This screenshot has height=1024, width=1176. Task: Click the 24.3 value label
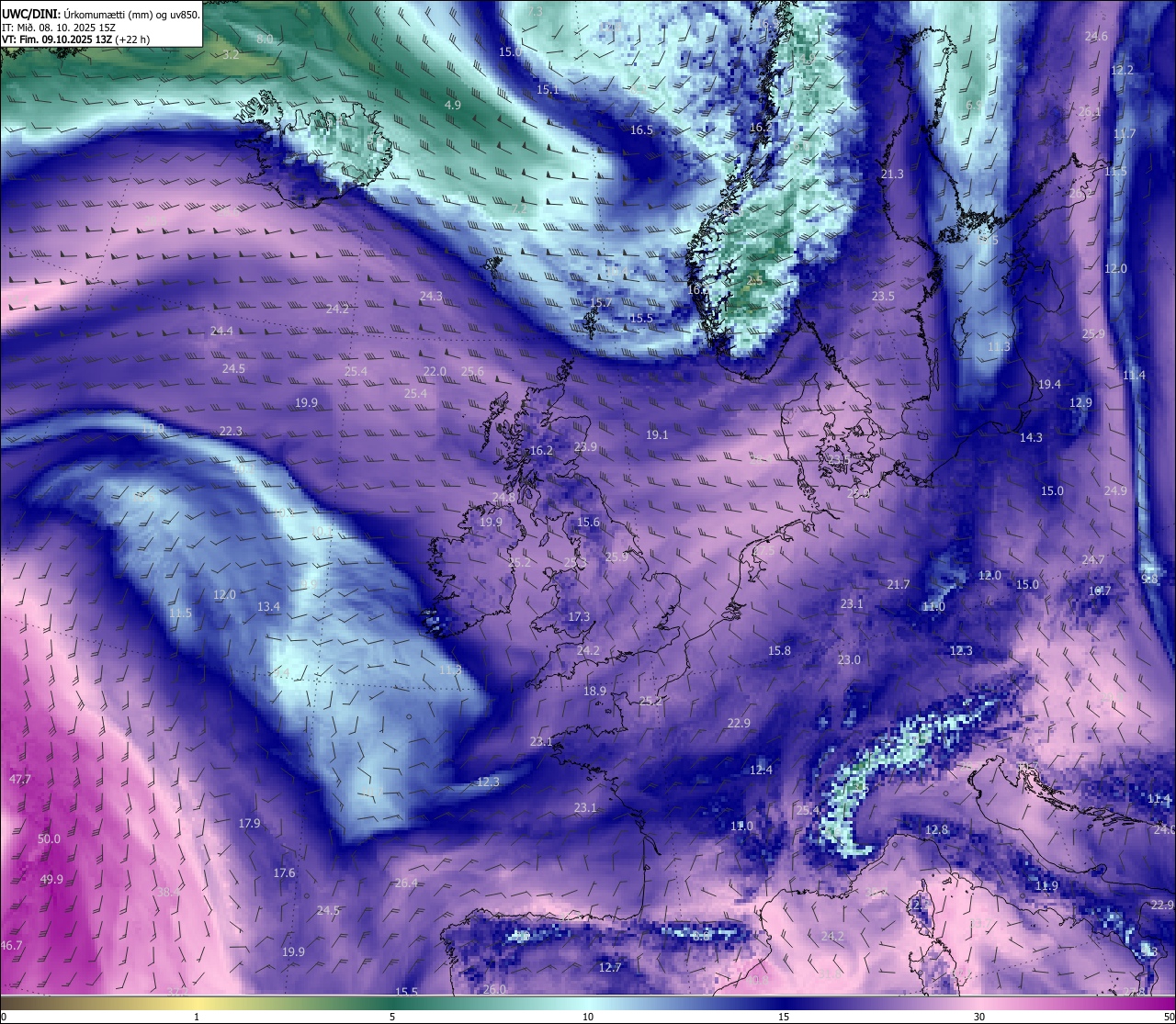(431, 297)
